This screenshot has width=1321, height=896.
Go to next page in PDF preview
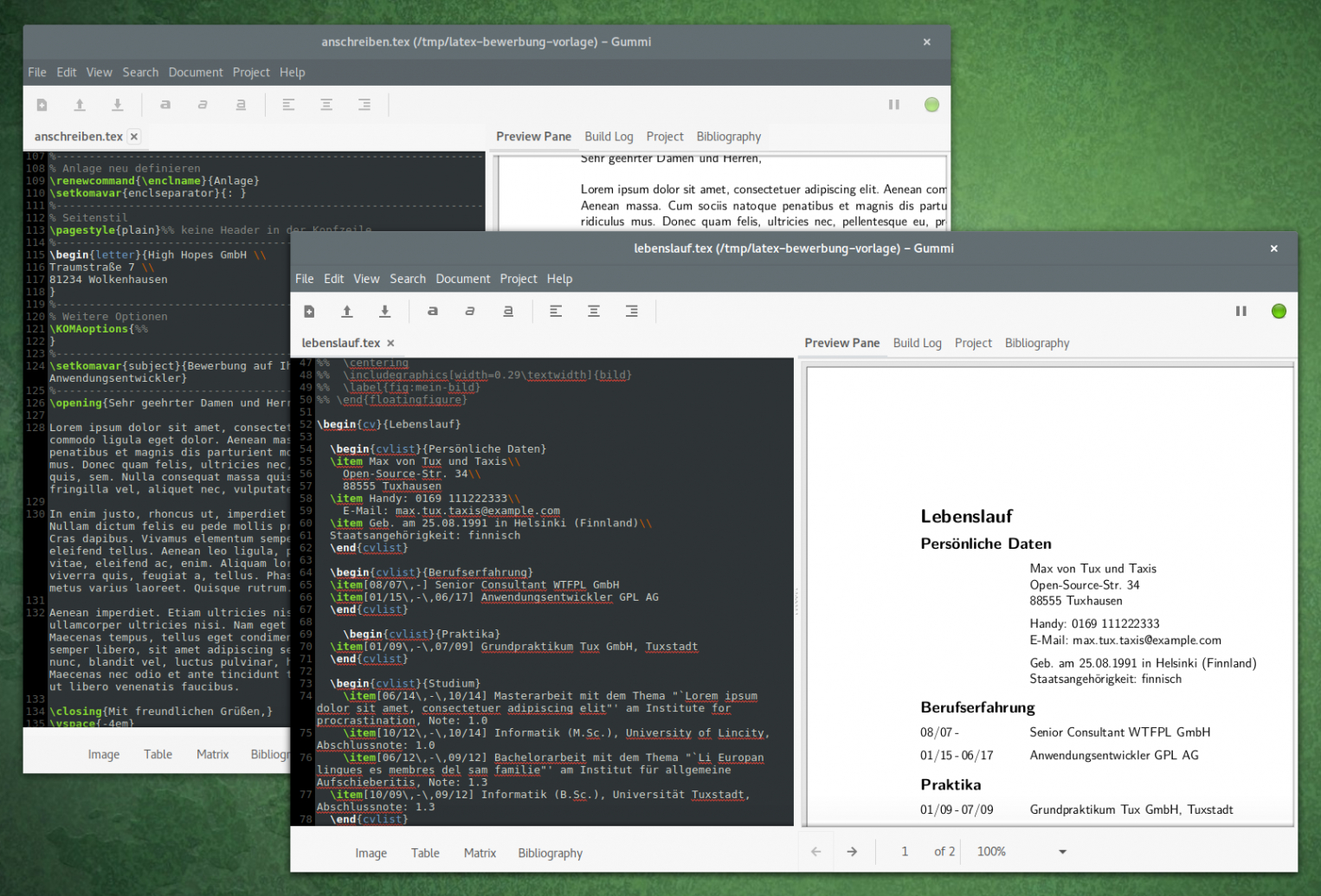(852, 852)
